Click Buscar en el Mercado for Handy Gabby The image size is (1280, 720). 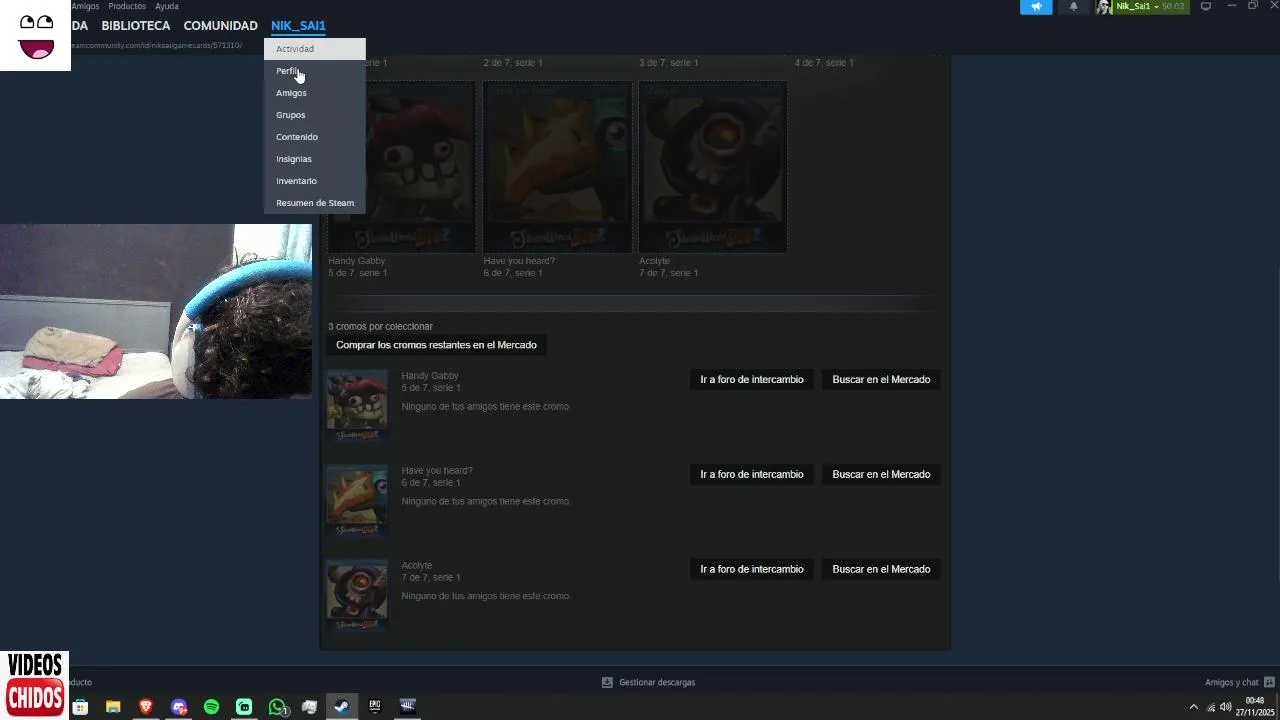pyautogui.click(x=881, y=380)
